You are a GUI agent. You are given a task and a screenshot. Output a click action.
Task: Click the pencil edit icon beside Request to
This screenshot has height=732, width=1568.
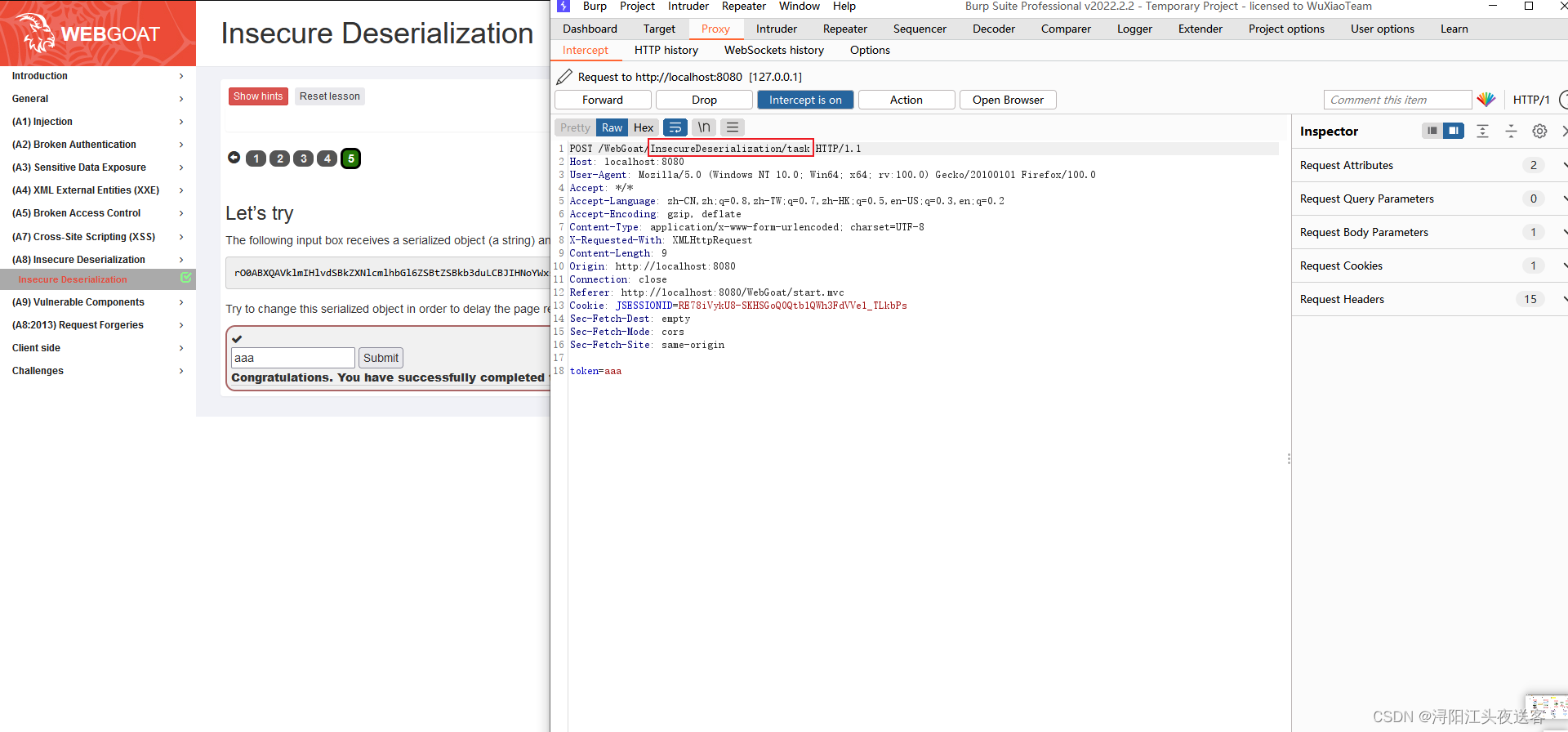click(564, 77)
